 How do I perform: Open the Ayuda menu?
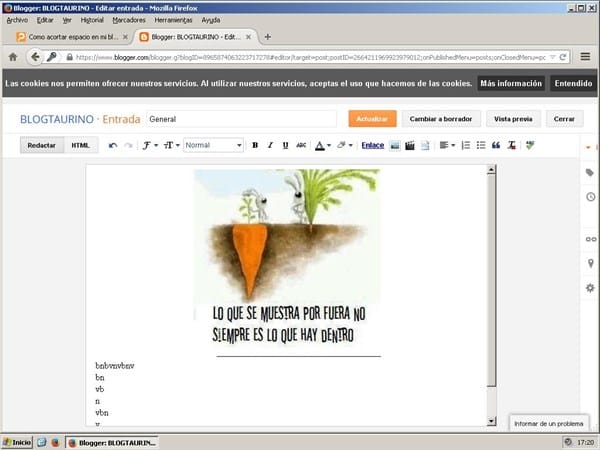(x=211, y=20)
